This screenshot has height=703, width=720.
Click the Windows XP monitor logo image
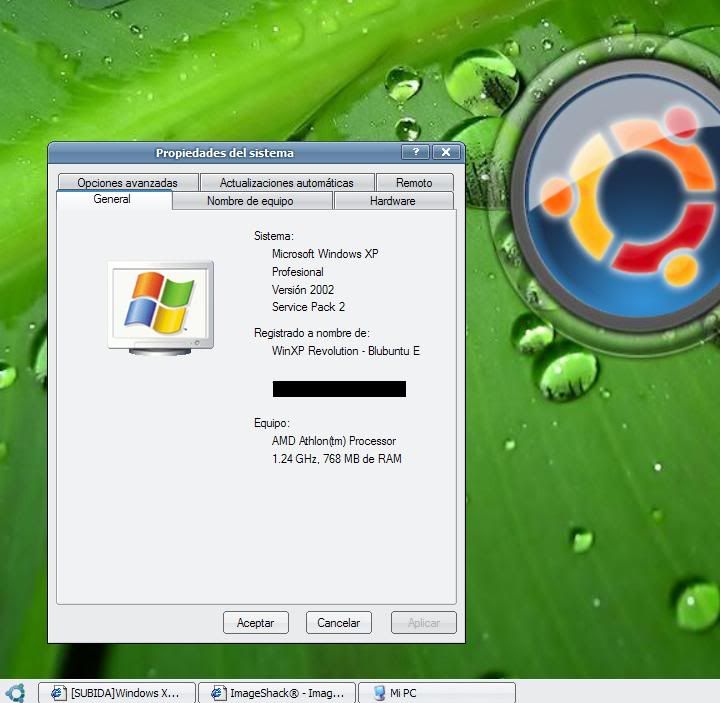pyautogui.click(x=161, y=308)
